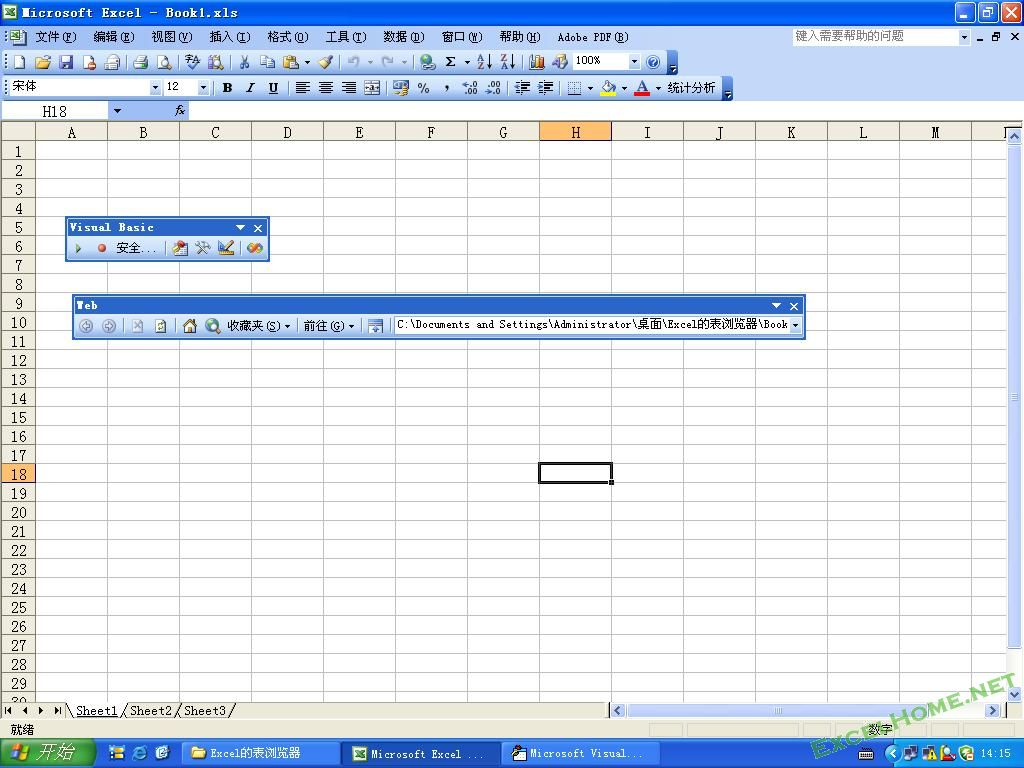
Task: Expand the Go (前往) dropdown
Action: 328,325
